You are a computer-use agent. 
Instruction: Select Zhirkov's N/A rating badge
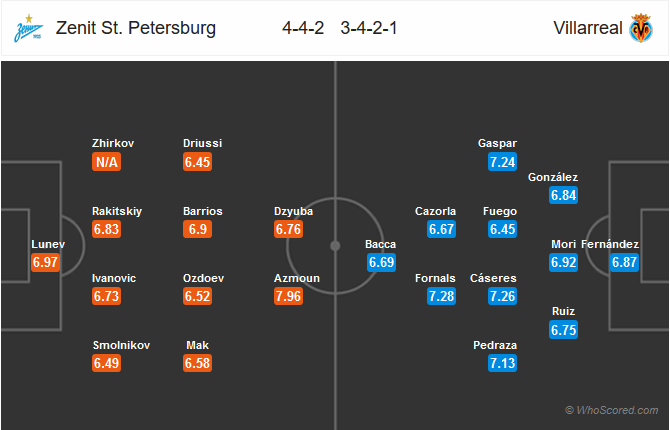click(106, 162)
